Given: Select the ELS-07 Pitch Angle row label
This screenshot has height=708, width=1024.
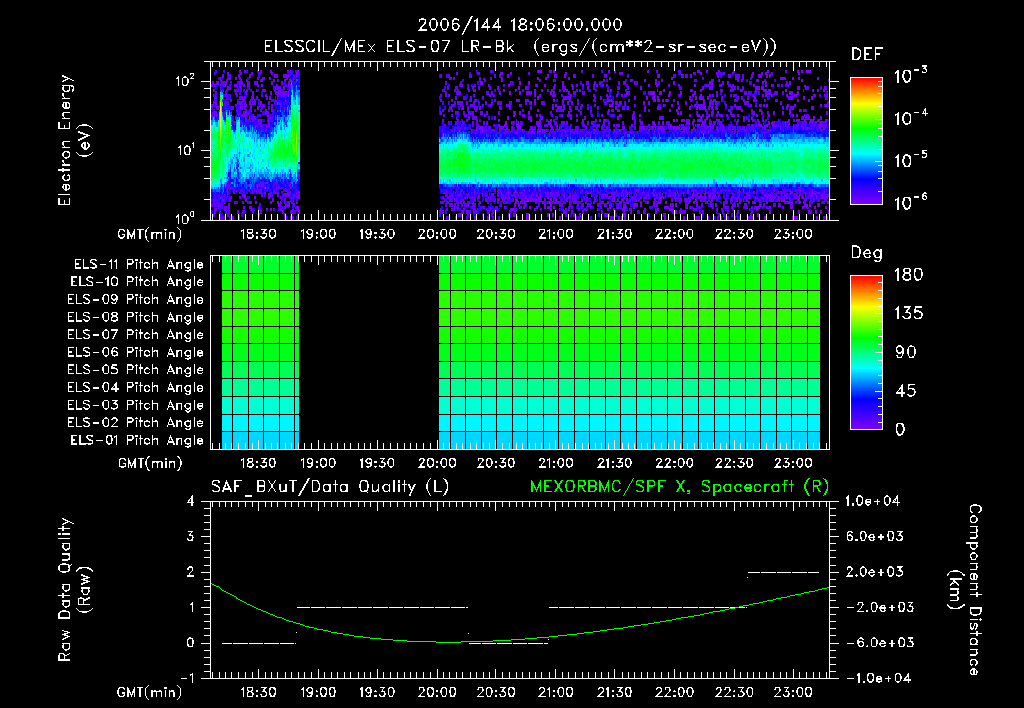Looking at the screenshot, I should click(135, 334).
